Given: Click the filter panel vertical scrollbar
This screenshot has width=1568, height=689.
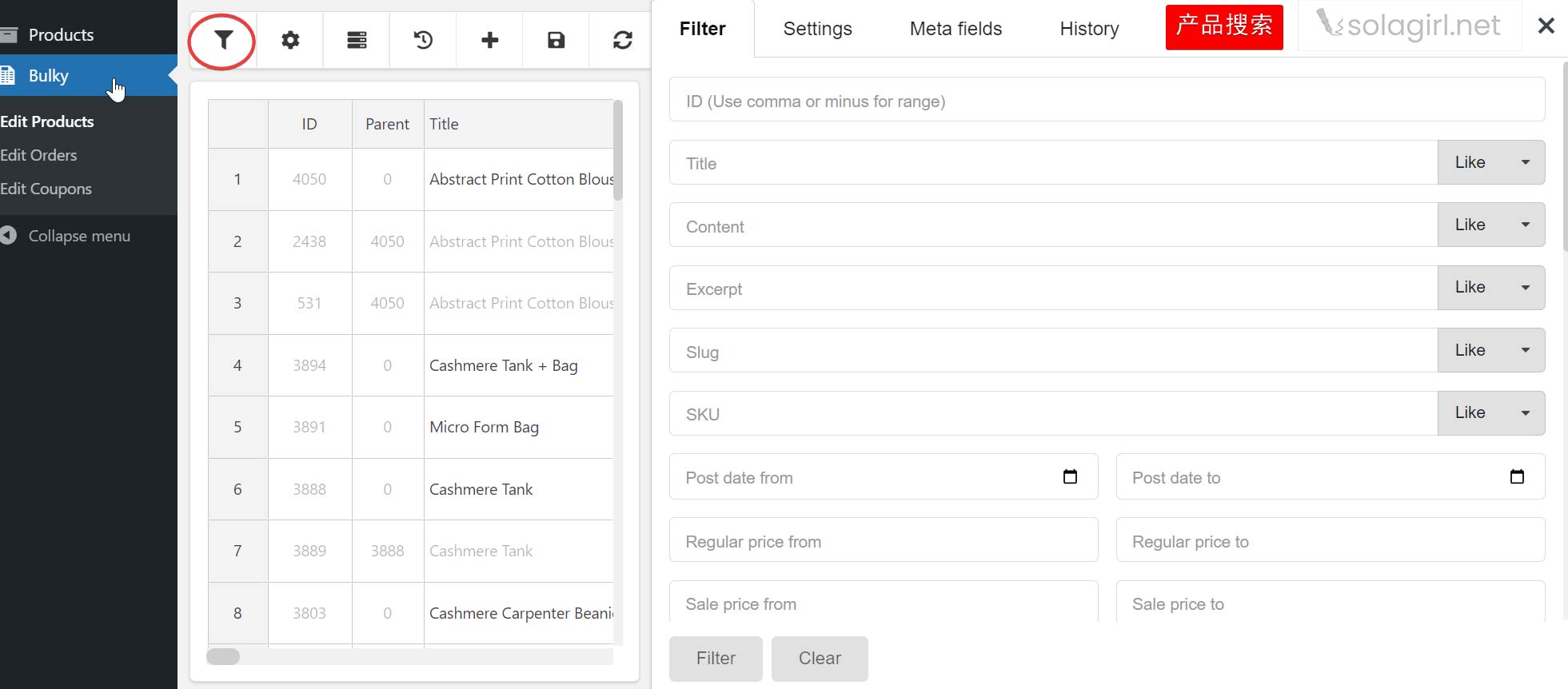Looking at the screenshot, I should (1565, 156).
